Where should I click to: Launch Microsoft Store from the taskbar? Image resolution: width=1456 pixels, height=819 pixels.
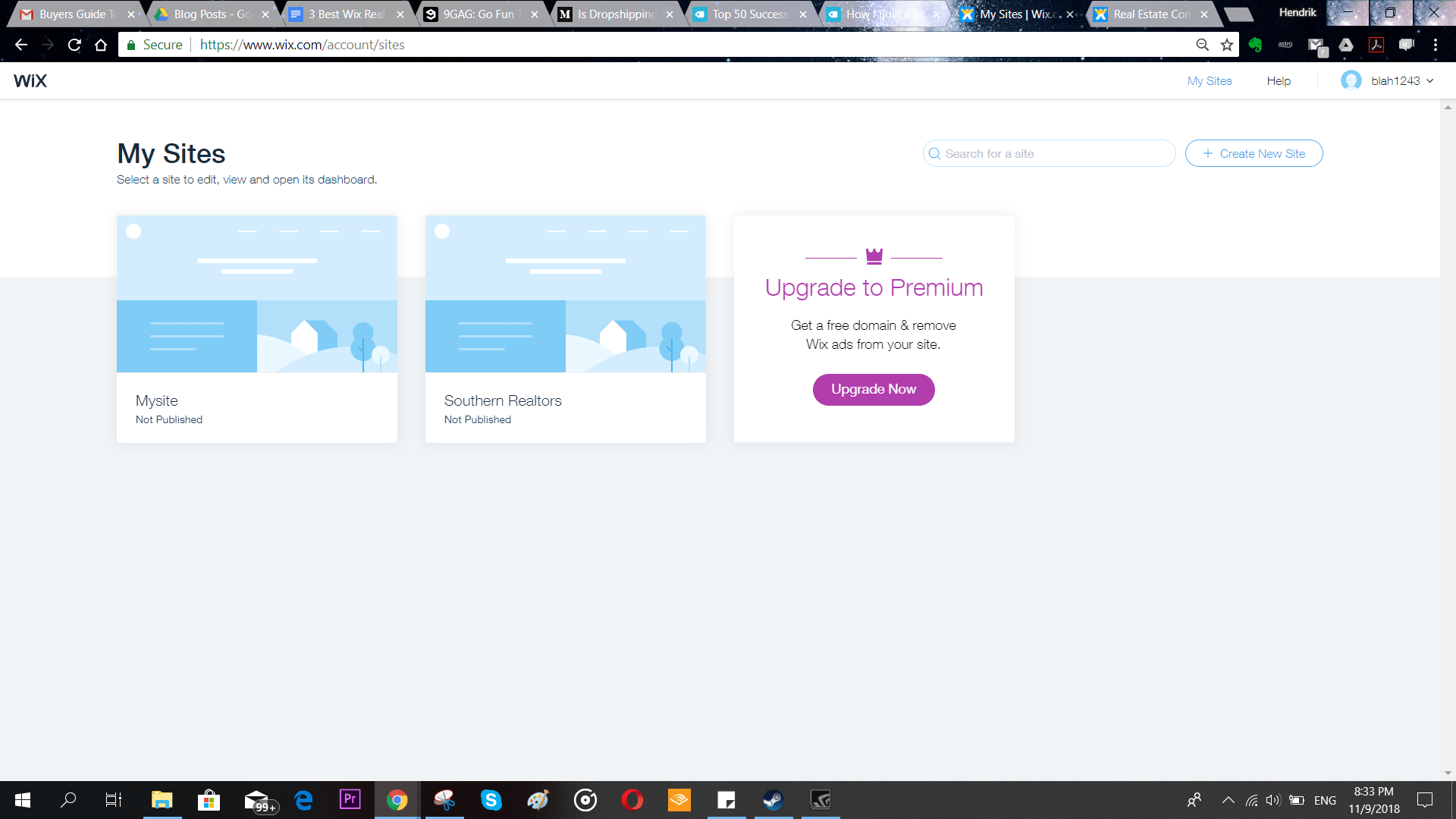click(209, 800)
